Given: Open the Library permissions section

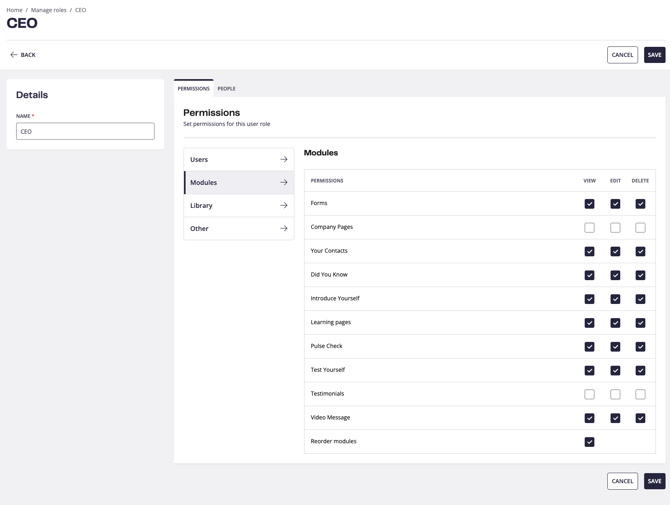Looking at the screenshot, I should [239, 206].
